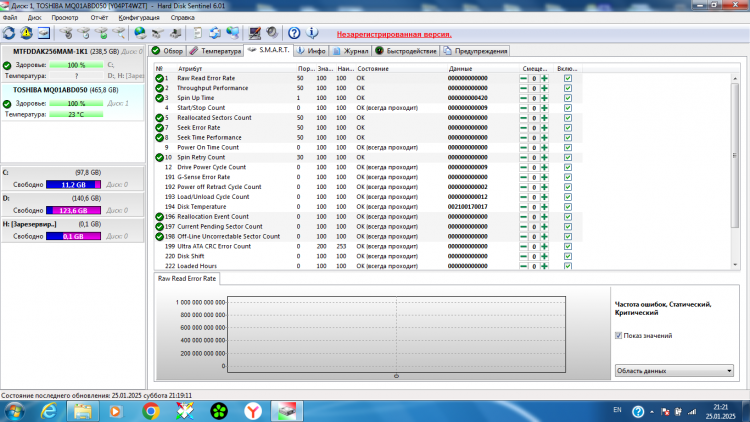Open the 'Область данных' dropdown
This screenshot has height=422, width=750.
coord(674,371)
